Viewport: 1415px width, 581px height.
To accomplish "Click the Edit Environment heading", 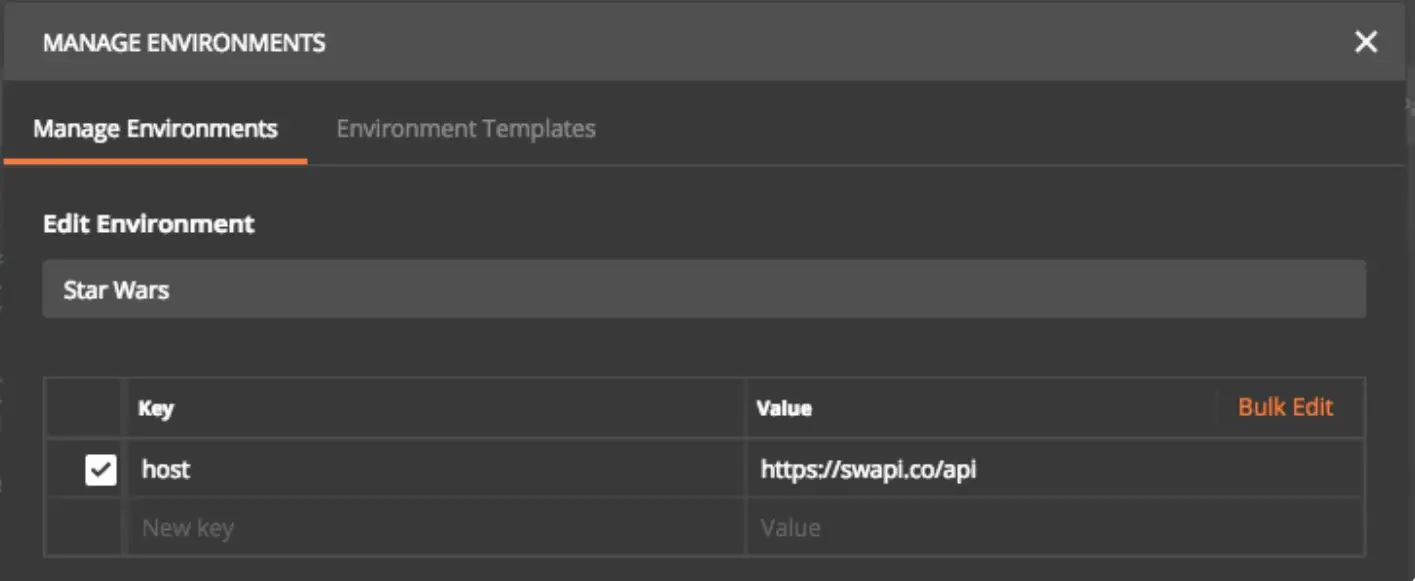I will click(x=149, y=224).
